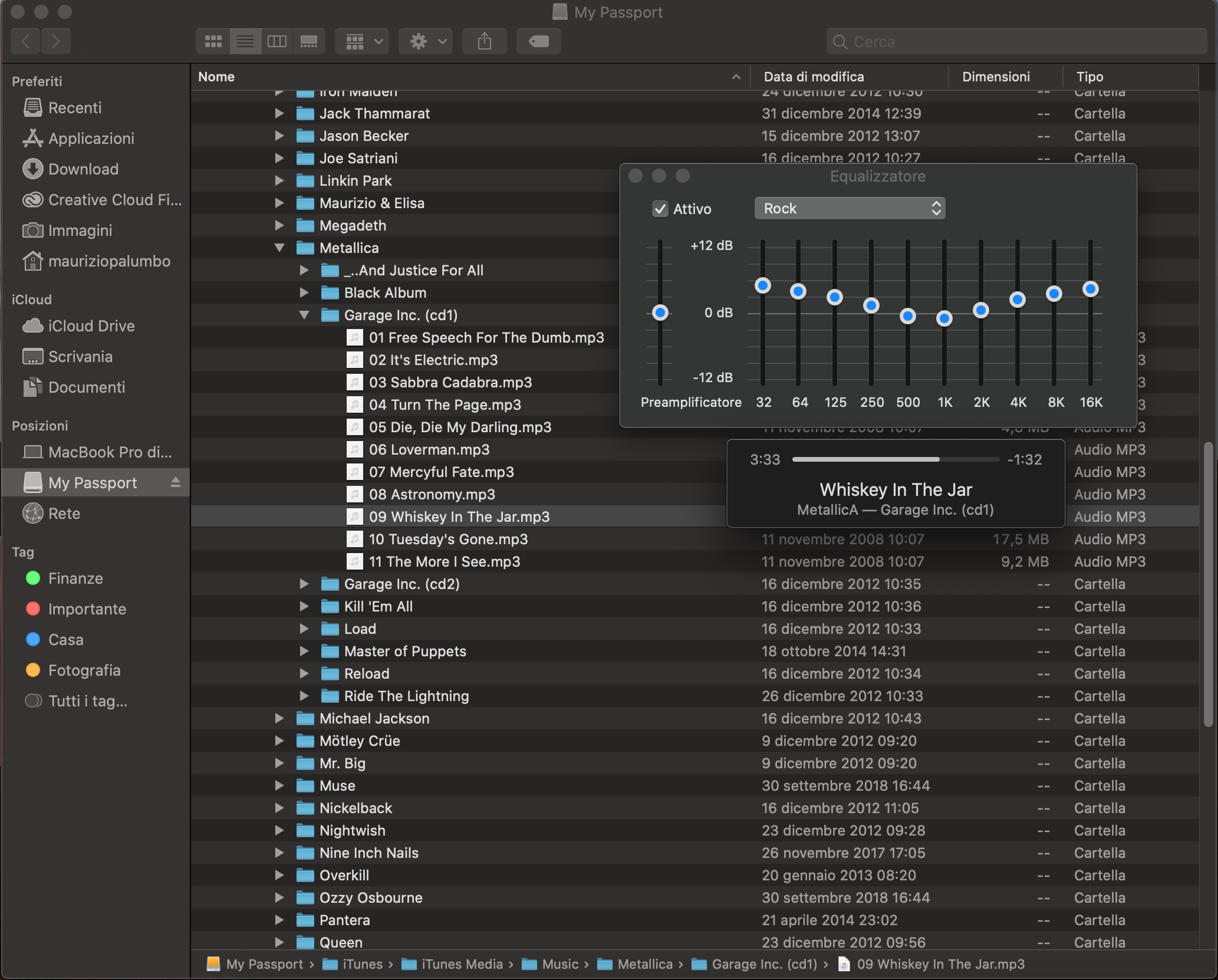Click the 1K band slider knob
Viewport: 1218px width, 980px height.
click(944, 318)
